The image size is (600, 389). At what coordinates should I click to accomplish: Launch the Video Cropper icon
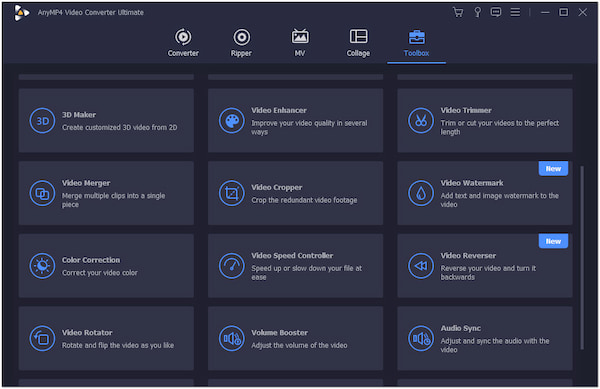tap(232, 194)
